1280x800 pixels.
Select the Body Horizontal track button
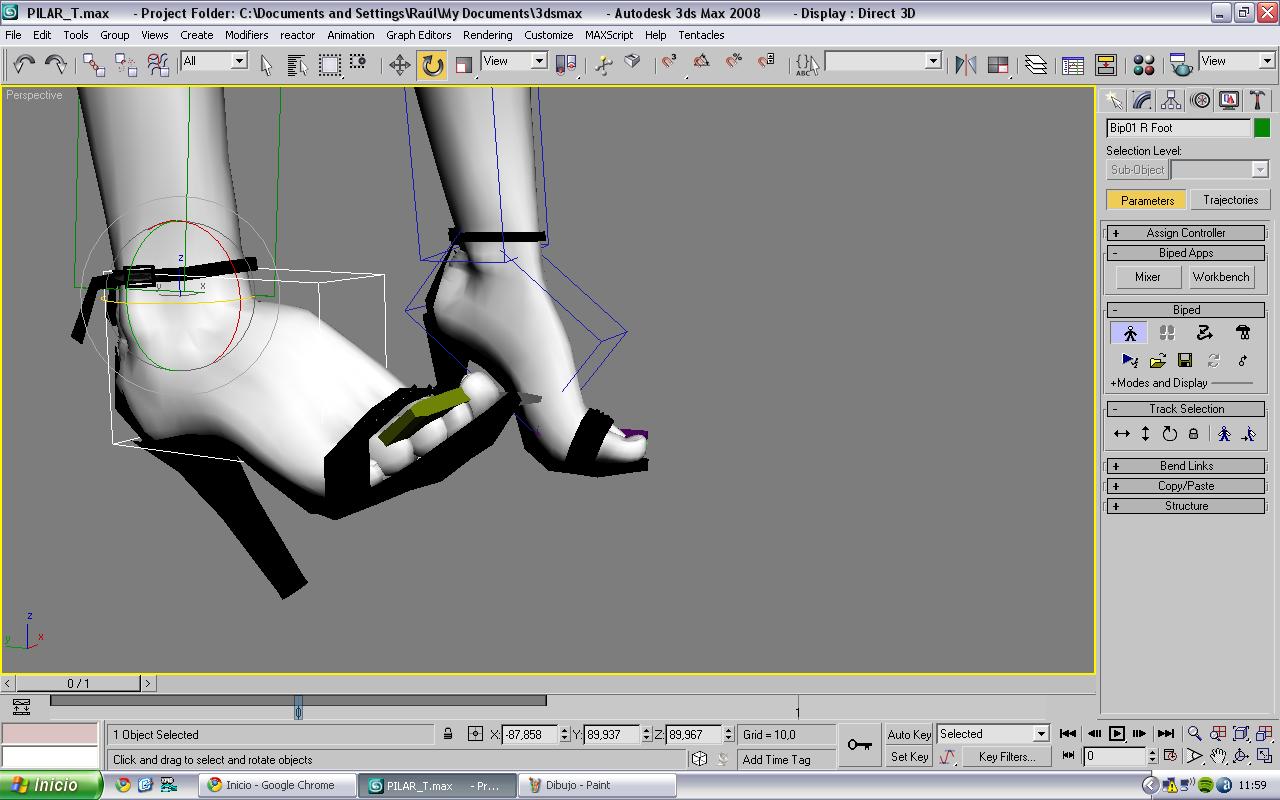(1122, 434)
